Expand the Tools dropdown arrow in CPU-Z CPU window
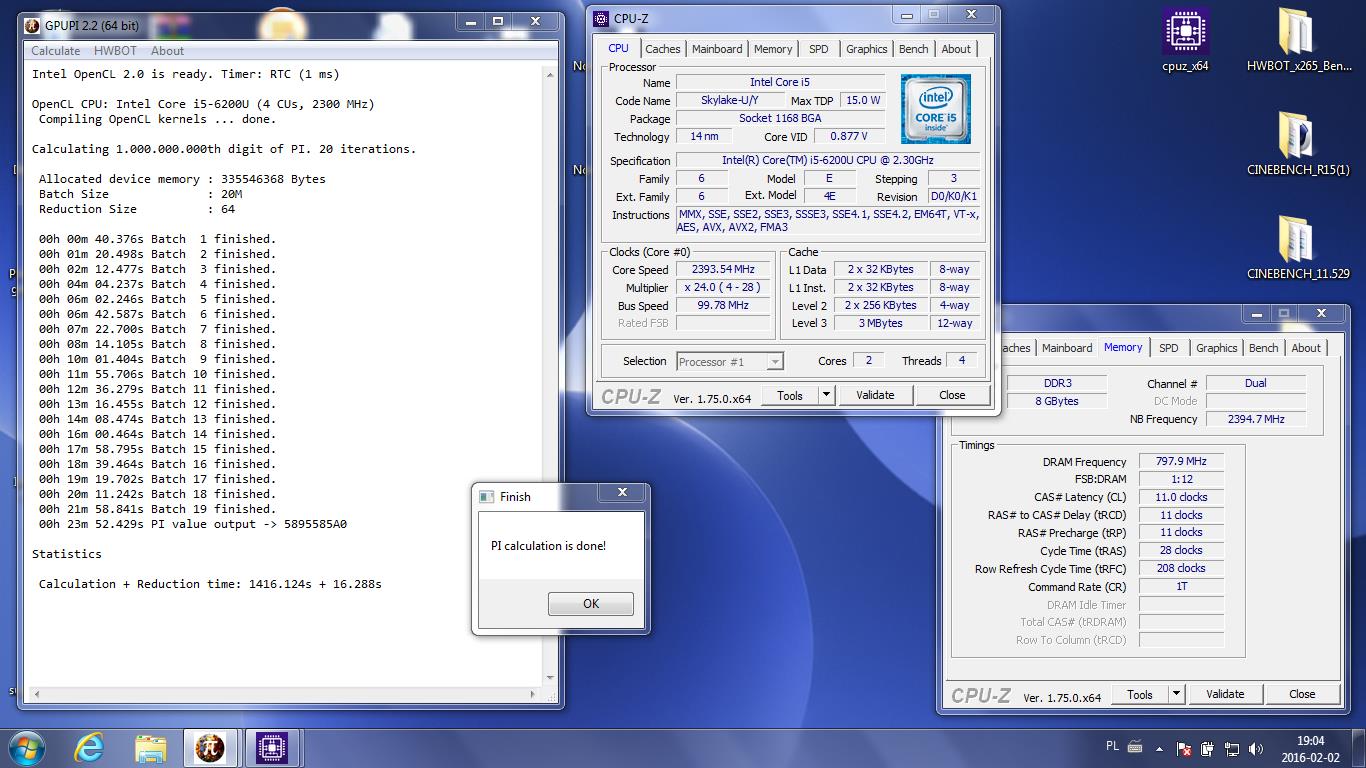The image size is (1366, 768). click(x=826, y=395)
